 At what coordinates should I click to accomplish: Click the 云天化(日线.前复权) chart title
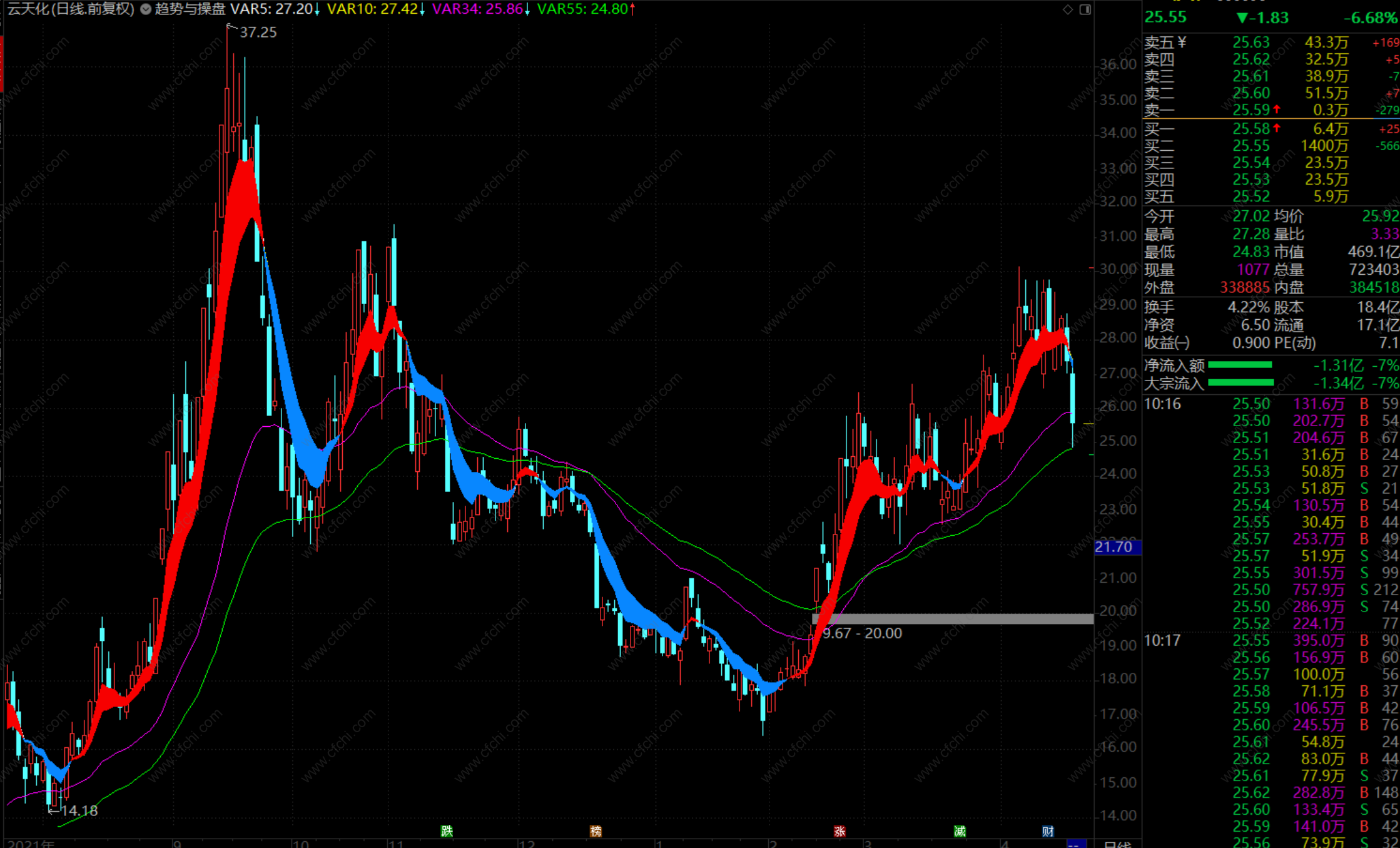coord(70,9)
